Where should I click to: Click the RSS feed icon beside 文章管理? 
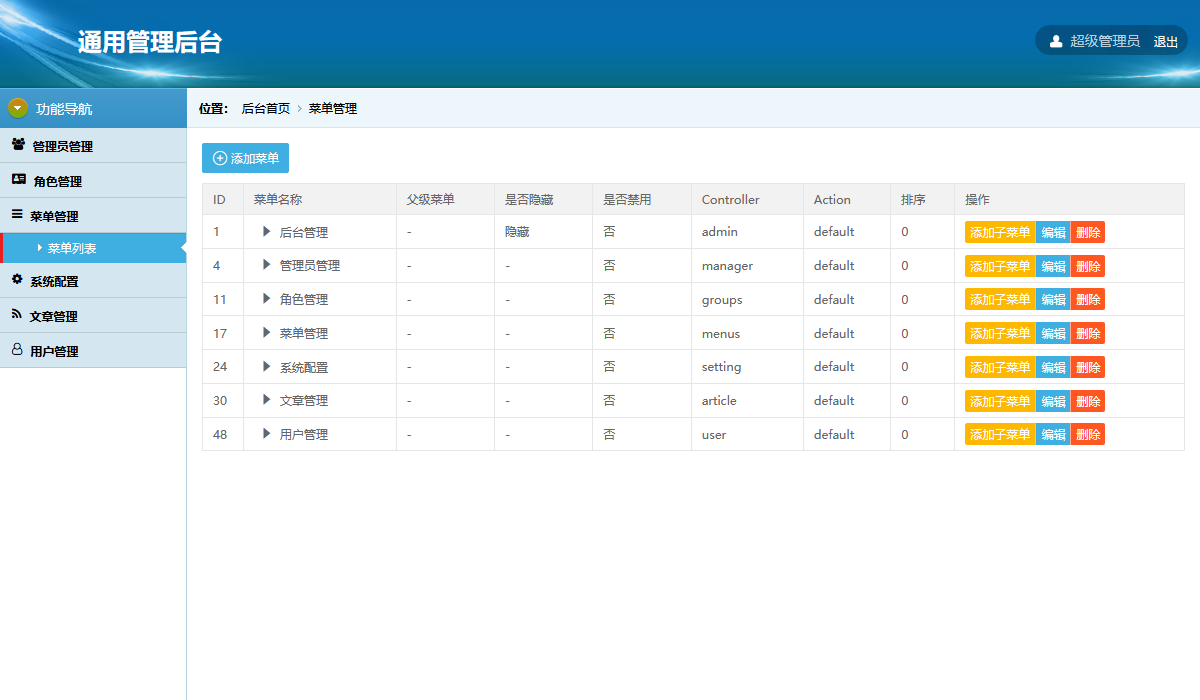click(x=17, y=315)
